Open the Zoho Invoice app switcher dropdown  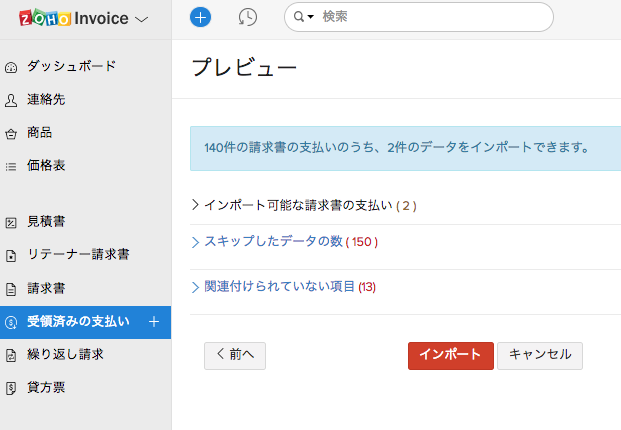(141, 18)
